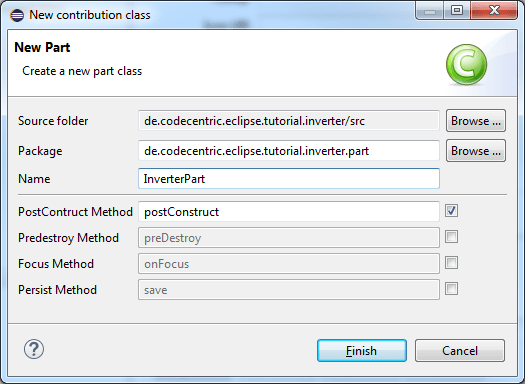Cancel the new part dialog
This screenshot has width=525, height=384.
pos(460,351)
